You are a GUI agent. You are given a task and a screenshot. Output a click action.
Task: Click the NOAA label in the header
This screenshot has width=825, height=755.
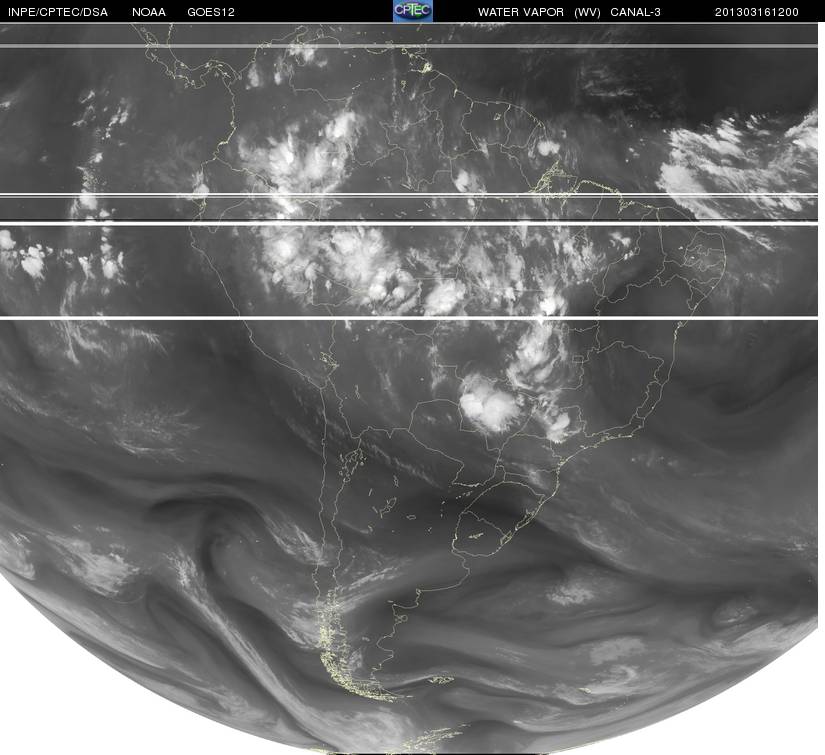tap(149, 12)
